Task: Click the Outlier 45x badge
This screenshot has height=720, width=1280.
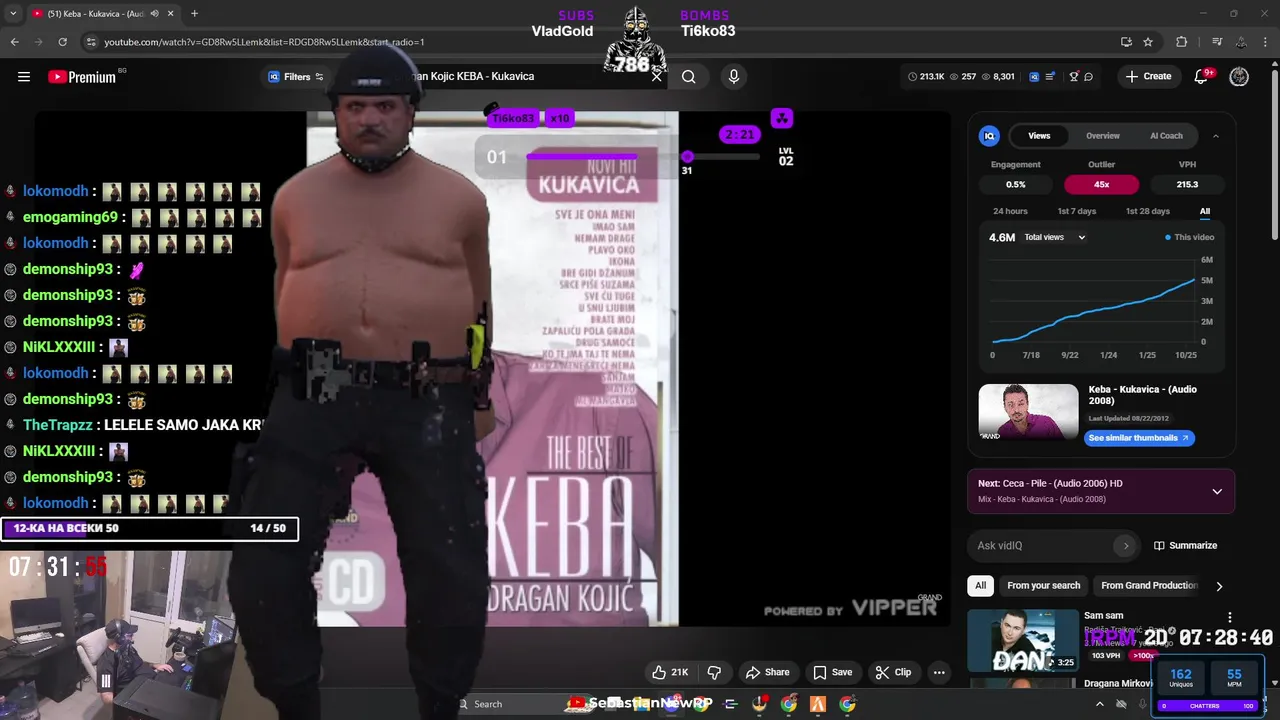Action: [x=1101, y=184]
